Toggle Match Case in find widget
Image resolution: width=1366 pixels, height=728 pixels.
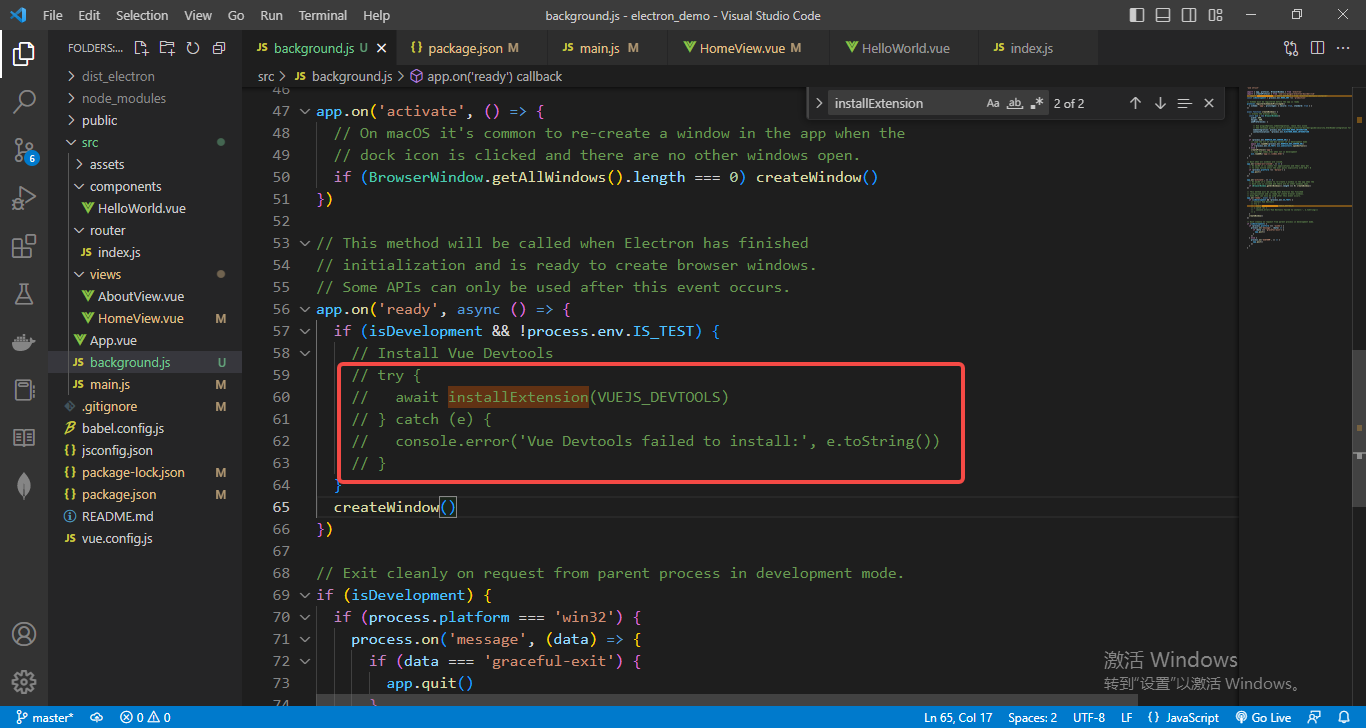click(x=993, y=103)
